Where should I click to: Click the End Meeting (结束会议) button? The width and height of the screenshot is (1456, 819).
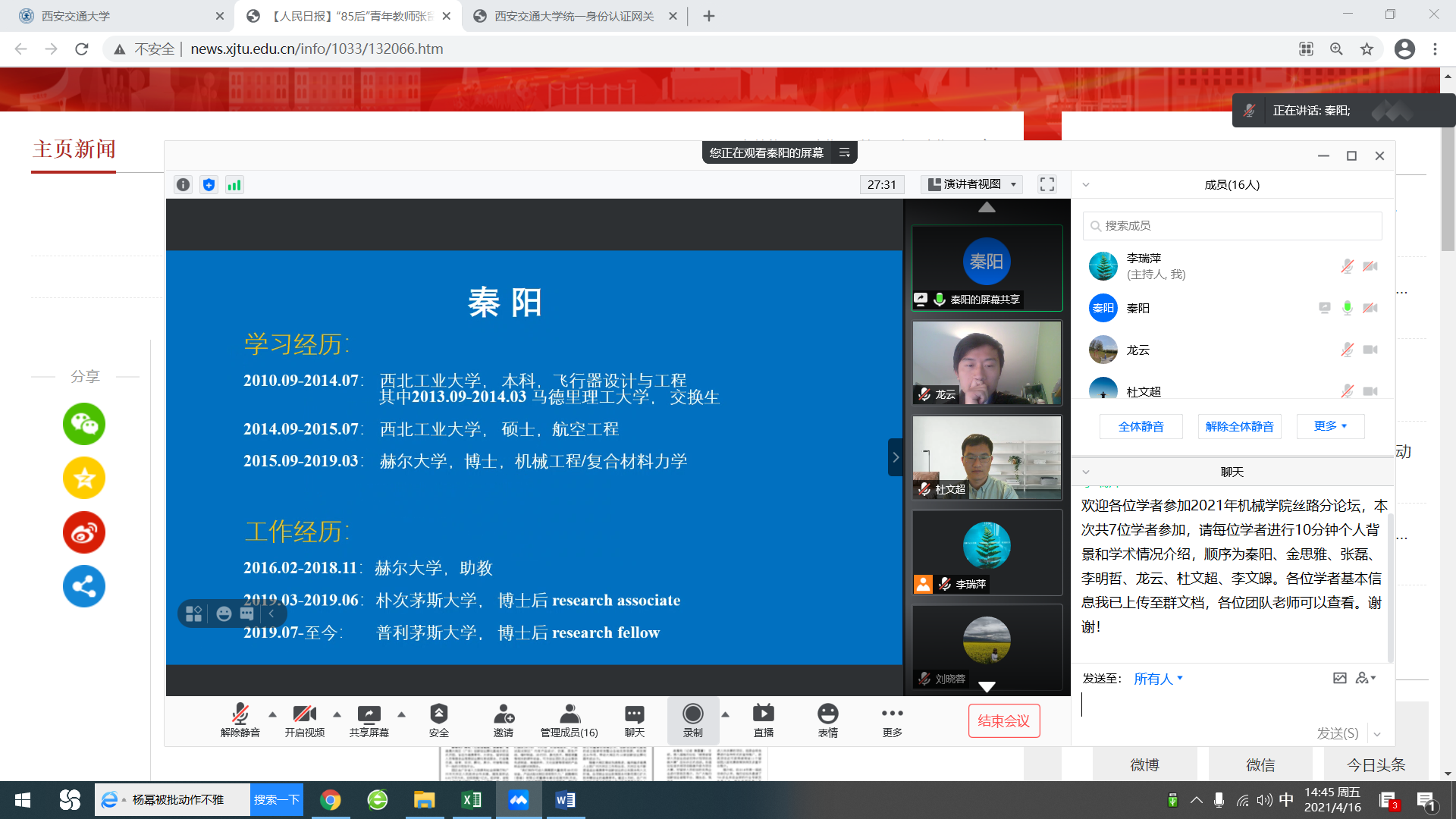[1003, 721]
